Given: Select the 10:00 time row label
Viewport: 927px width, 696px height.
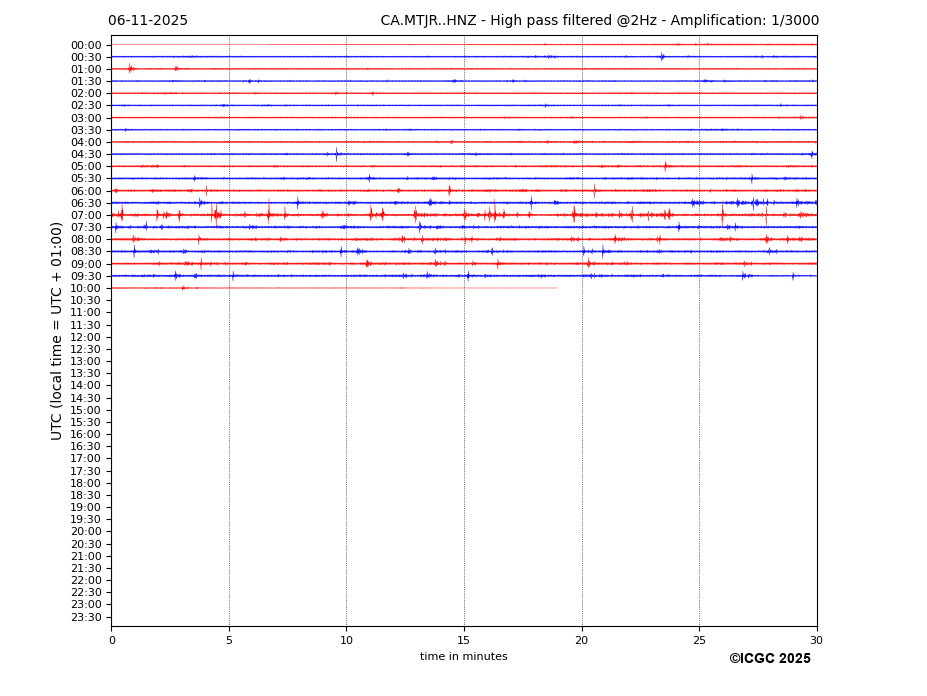Looking at the screenshot, I should 86,288.
